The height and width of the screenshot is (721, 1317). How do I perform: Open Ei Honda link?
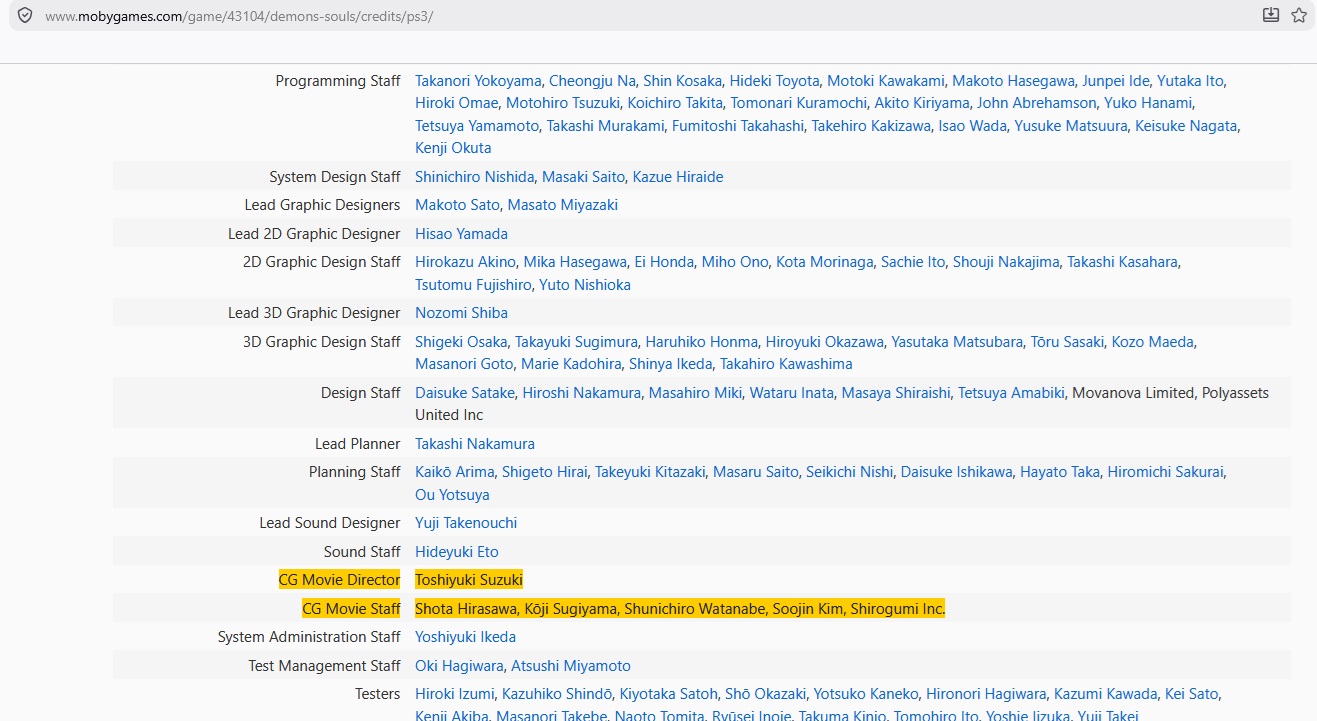tap(664, 262)
